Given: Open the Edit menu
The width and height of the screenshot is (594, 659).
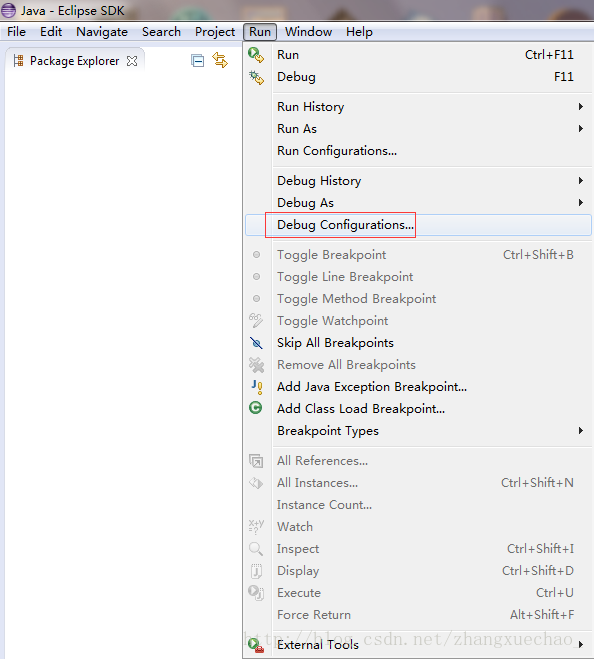Looking at the screenshot, I should coord(51,32).
